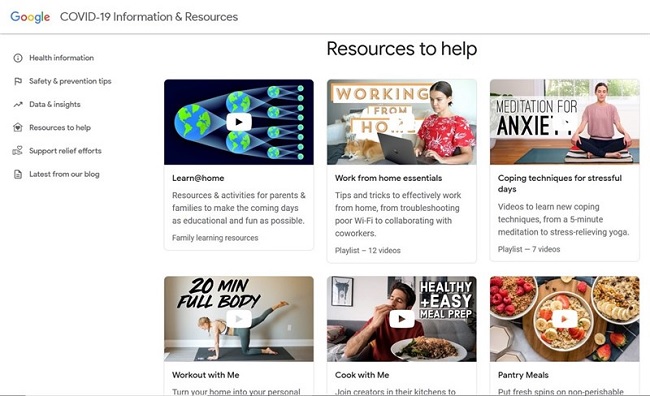Select Safety & prevention tips in sidebar
Image resolution: width=650 pixels, height=396 pixels.
point(70,81)
